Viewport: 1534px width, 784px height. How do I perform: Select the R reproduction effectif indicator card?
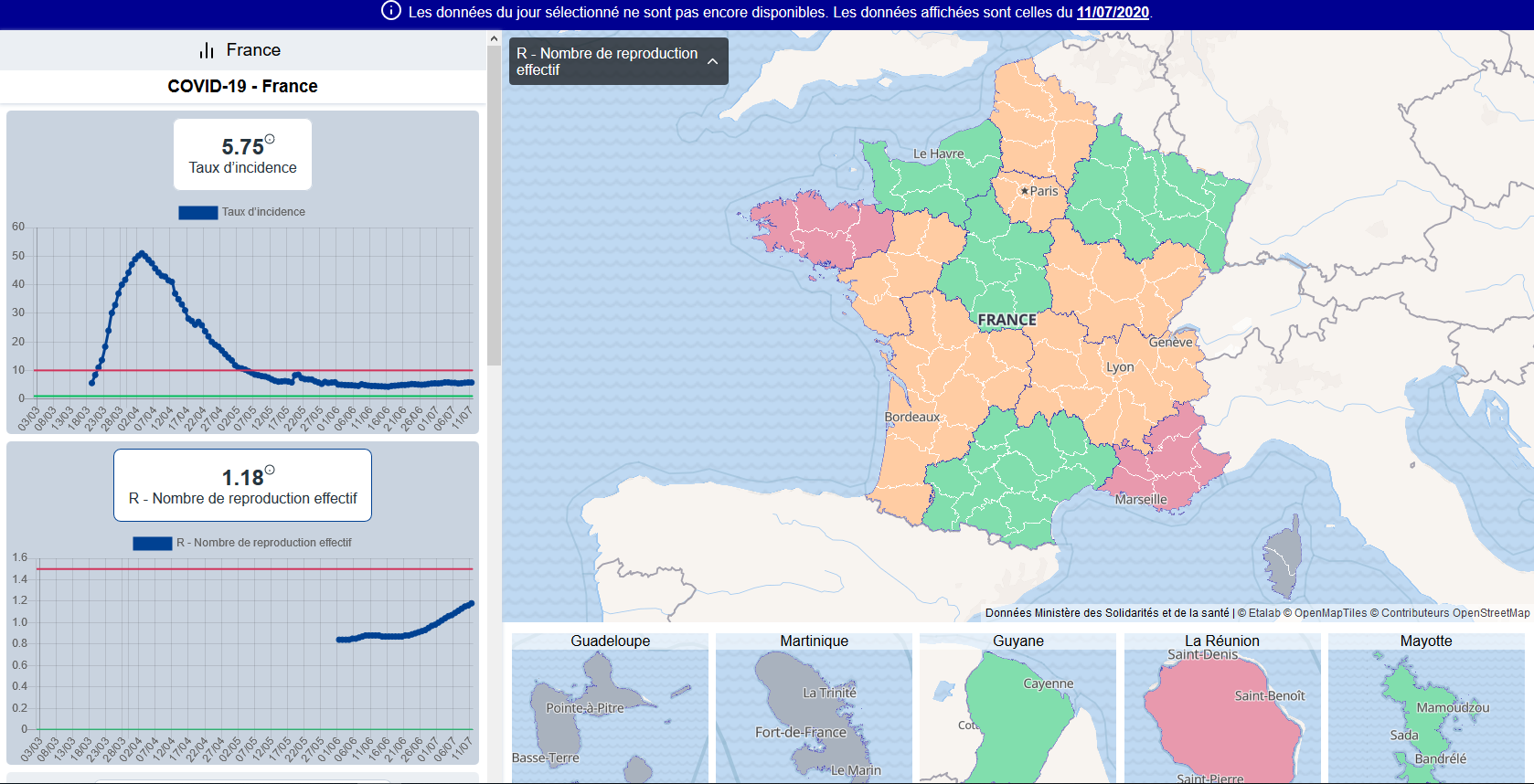242,485
